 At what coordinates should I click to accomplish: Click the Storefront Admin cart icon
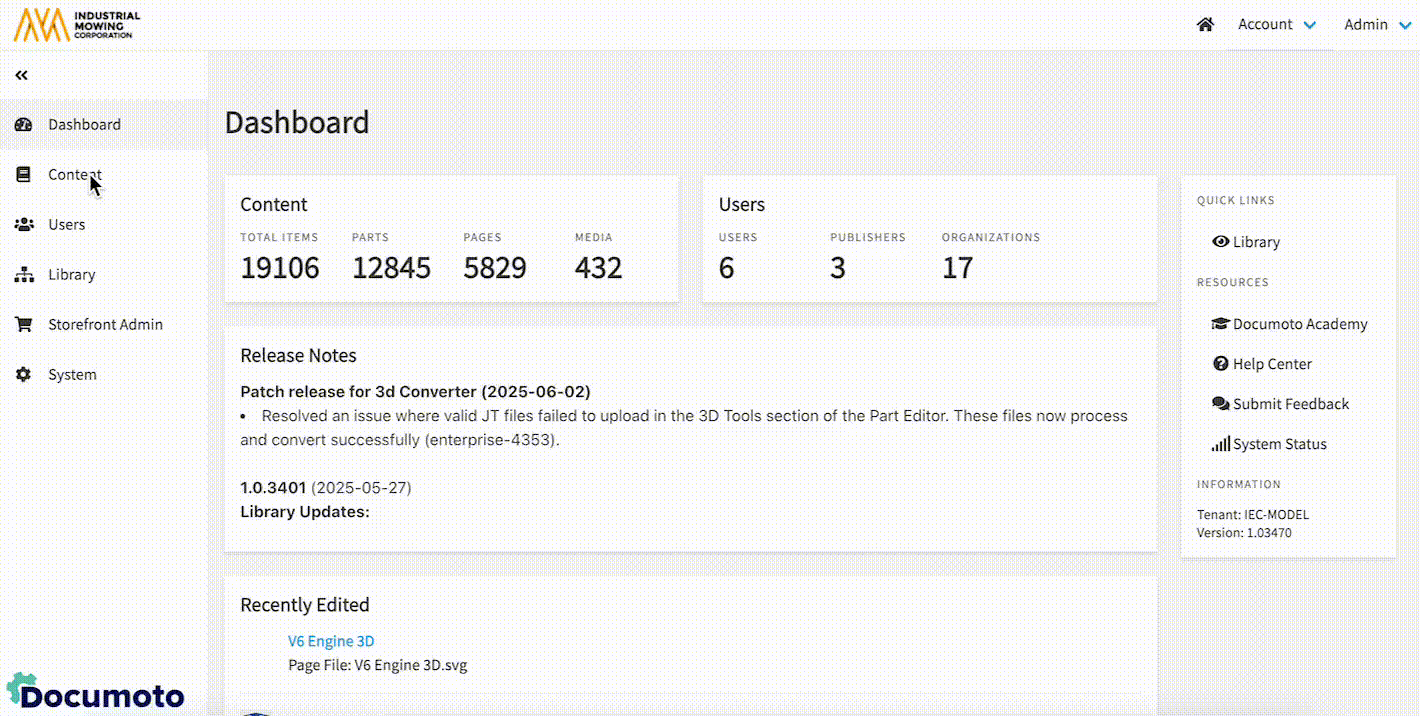pos(24,325)
